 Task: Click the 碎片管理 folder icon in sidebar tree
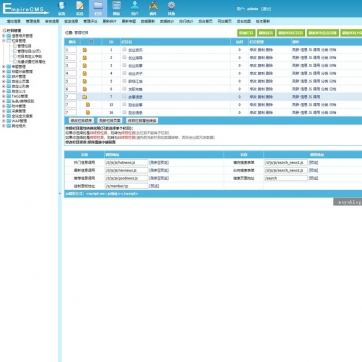point(9,76)
